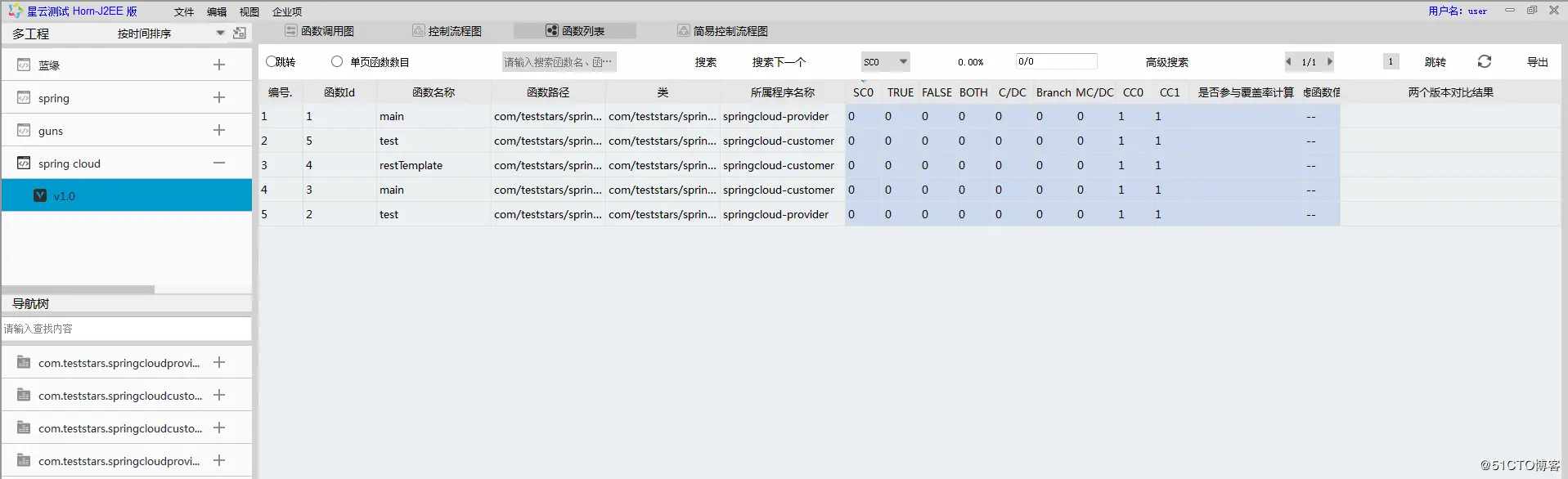Click the 搜索 button
This screenshot has width=1568, height=479.
(x=706, y=62)
